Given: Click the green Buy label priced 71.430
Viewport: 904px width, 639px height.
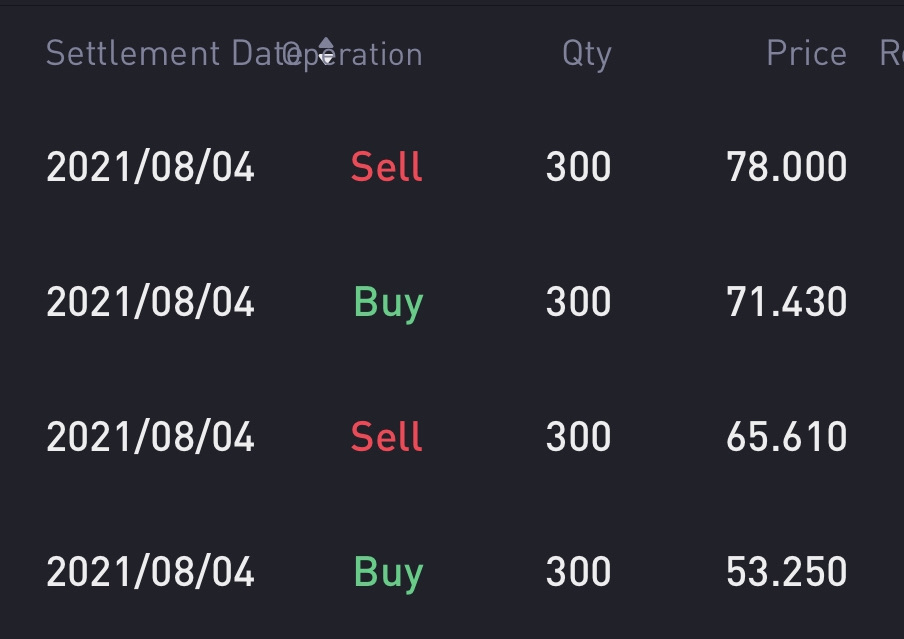Looking at the screenshot, I should click(x=388, y=302).
